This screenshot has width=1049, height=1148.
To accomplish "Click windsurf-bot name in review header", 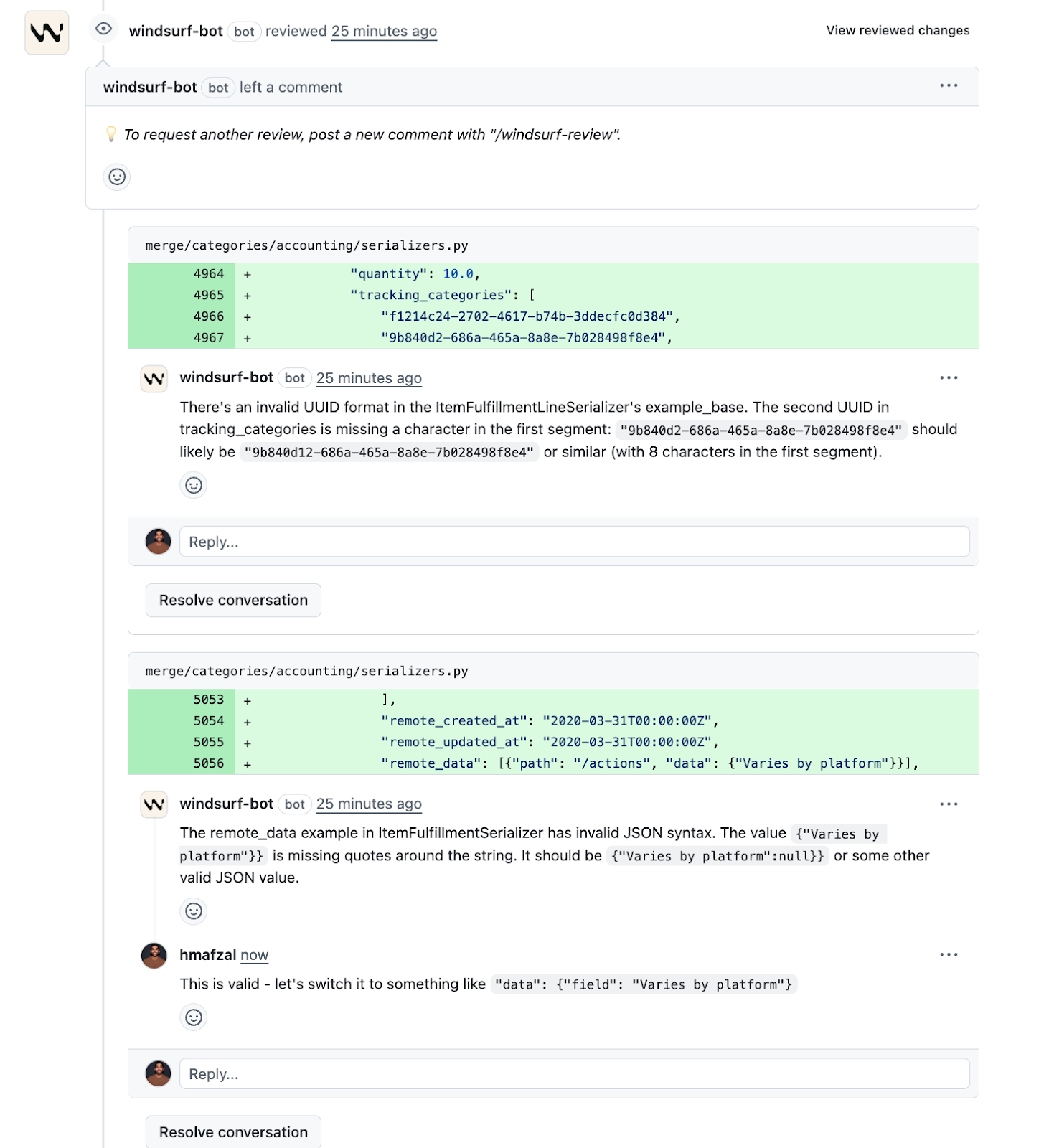I will pos(176,31).
